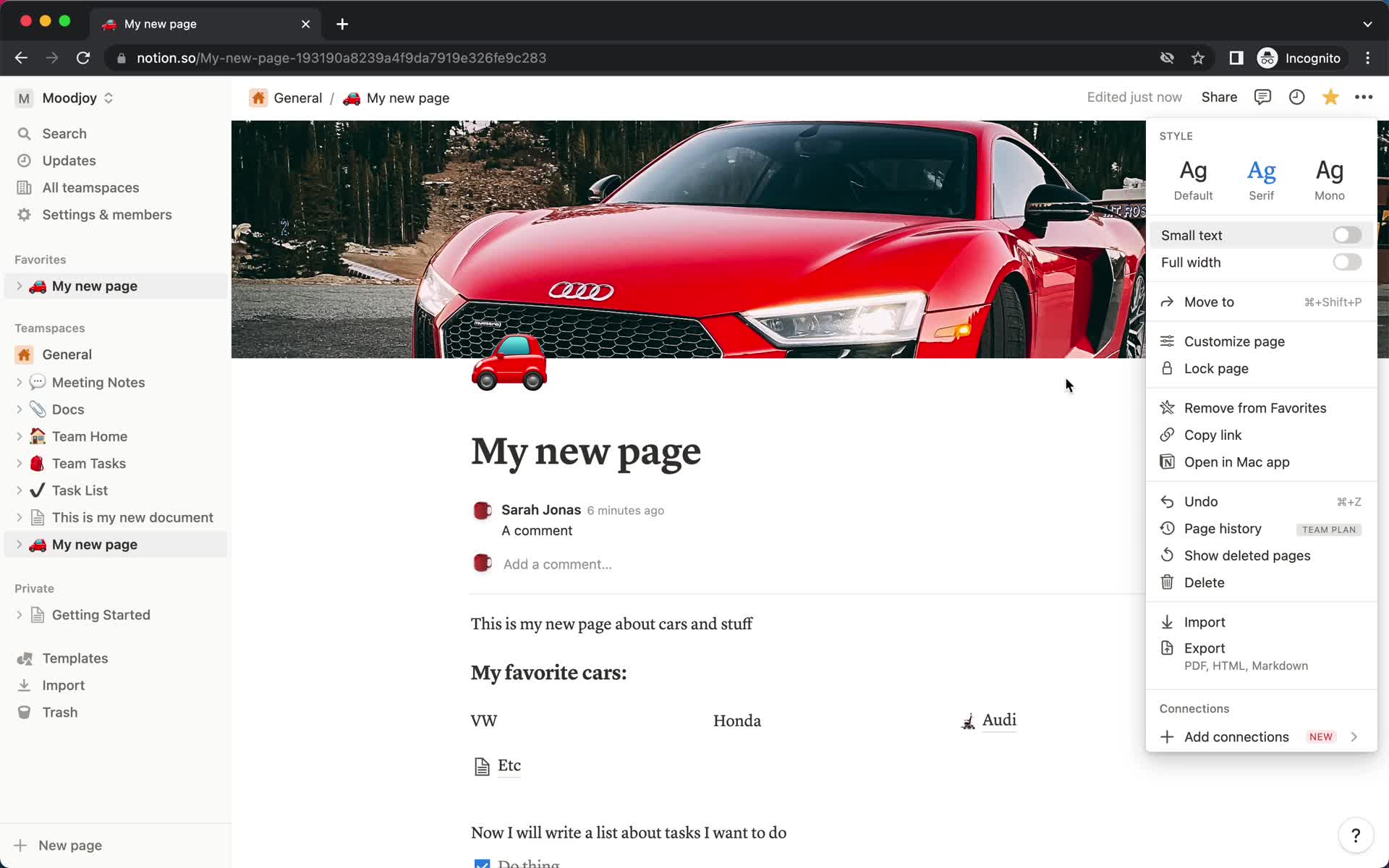
Task: Expand My new page in sidebar
Action: coord(20,544)
